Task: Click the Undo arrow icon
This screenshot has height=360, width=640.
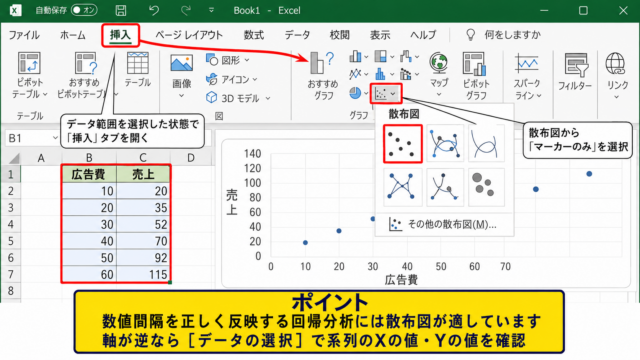Action: coord(153,10)
